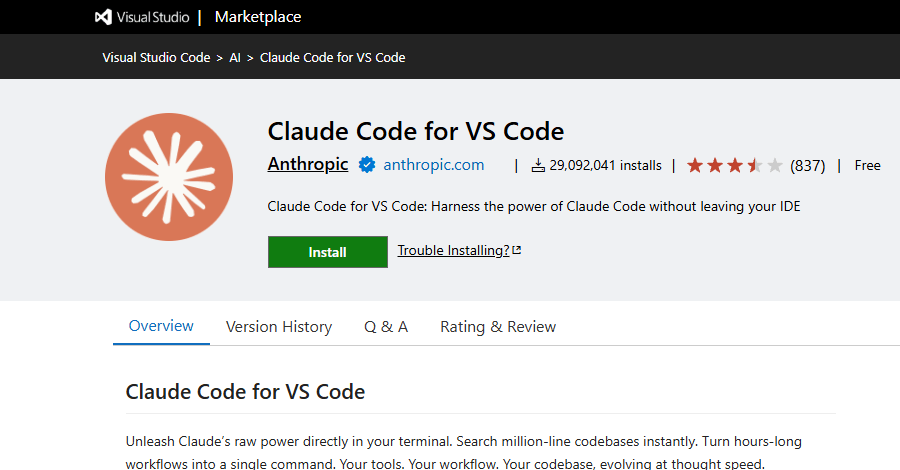Viewport: 900px width, 470px height.
Task: Click the 29,092,041 installs text
Action: coord(606,166)
